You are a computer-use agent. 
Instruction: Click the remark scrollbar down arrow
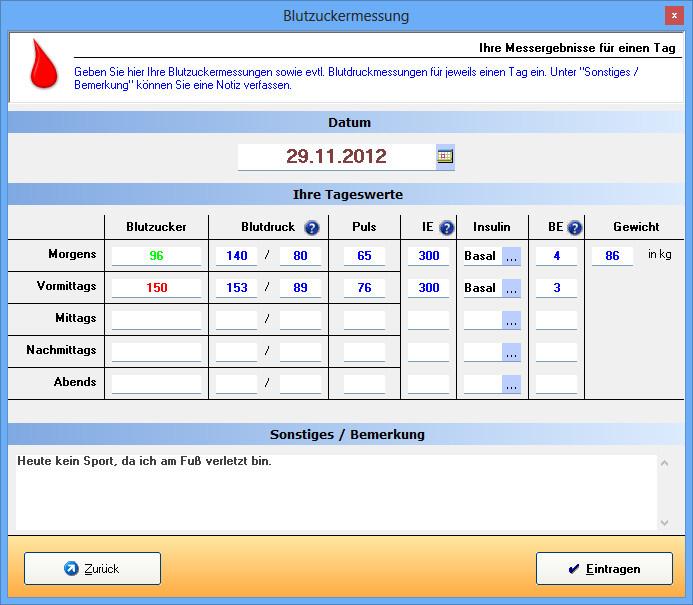(x=664, y=523)
